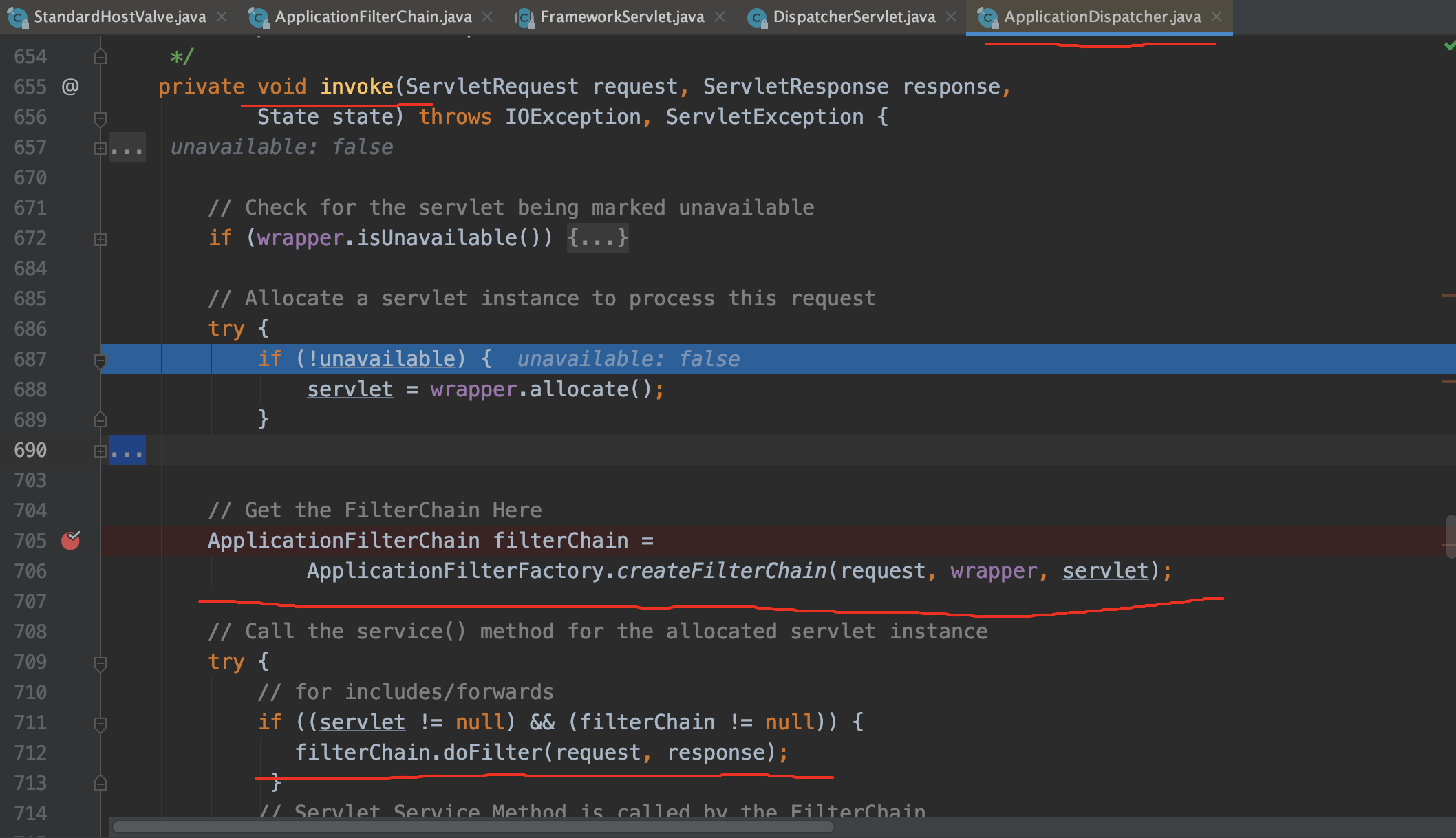Switch to the FrameworkServlet.java tab
The width and height of the screenshot is (1456, 838).
[x=621, y=17]
